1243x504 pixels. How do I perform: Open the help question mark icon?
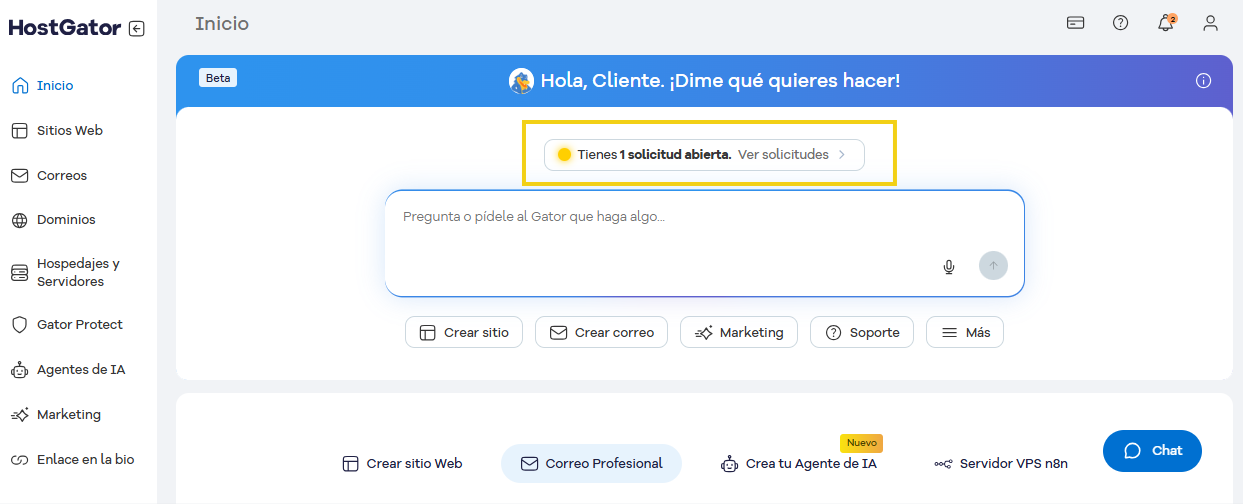tap(1121, 23)
